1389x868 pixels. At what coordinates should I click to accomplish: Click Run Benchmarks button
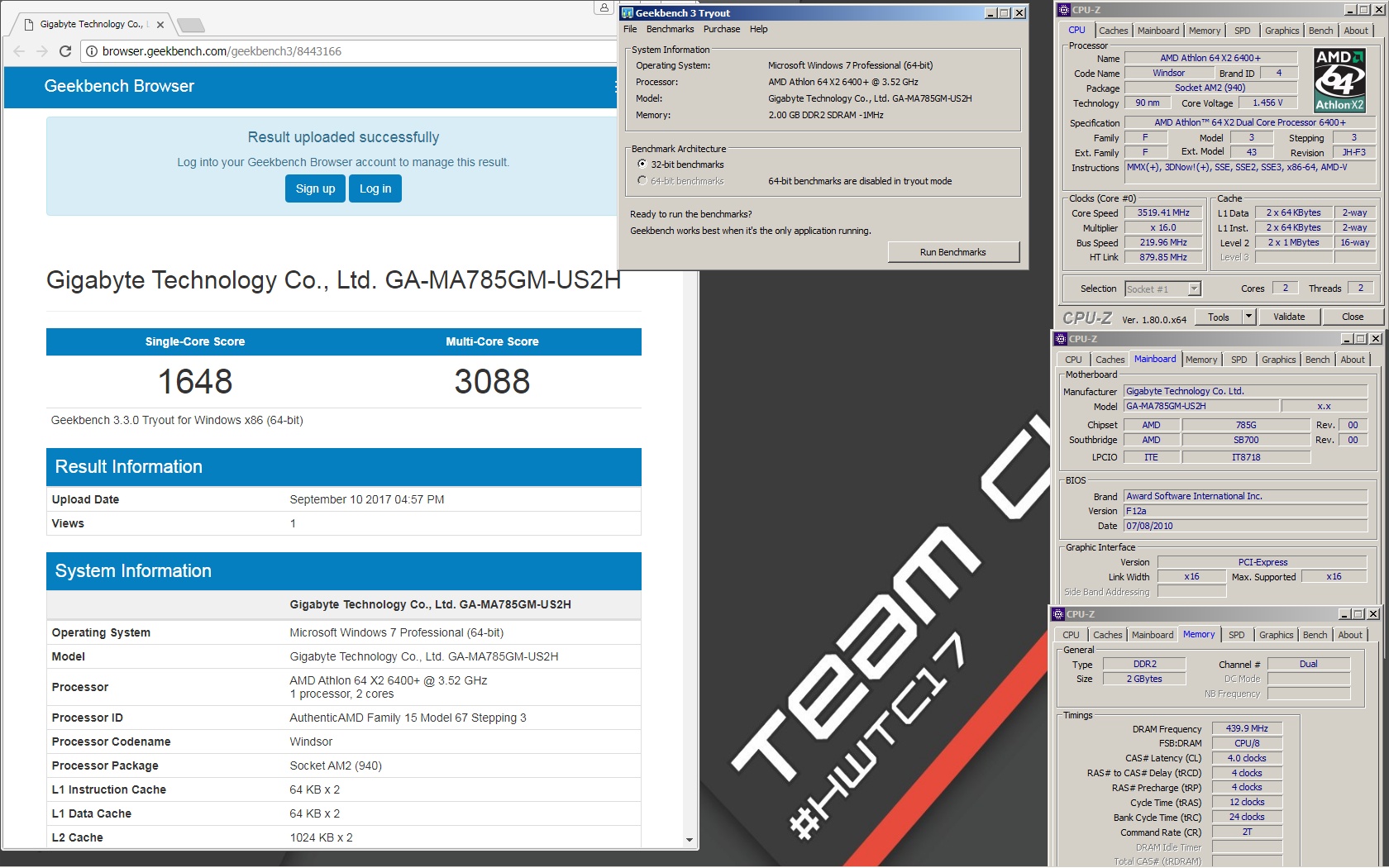click(x=953, y=252)
